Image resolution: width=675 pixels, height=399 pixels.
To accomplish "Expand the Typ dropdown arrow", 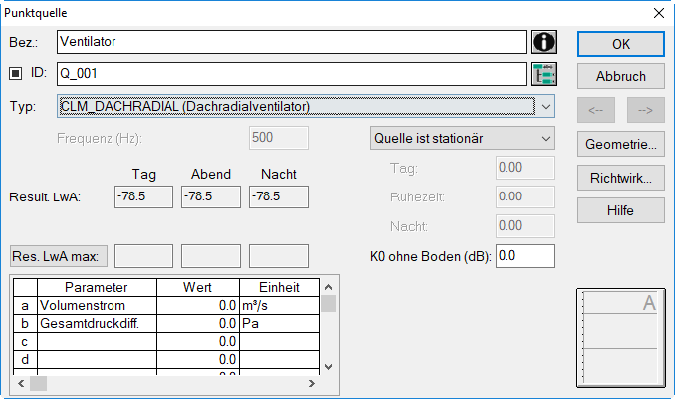I will 545,106.
